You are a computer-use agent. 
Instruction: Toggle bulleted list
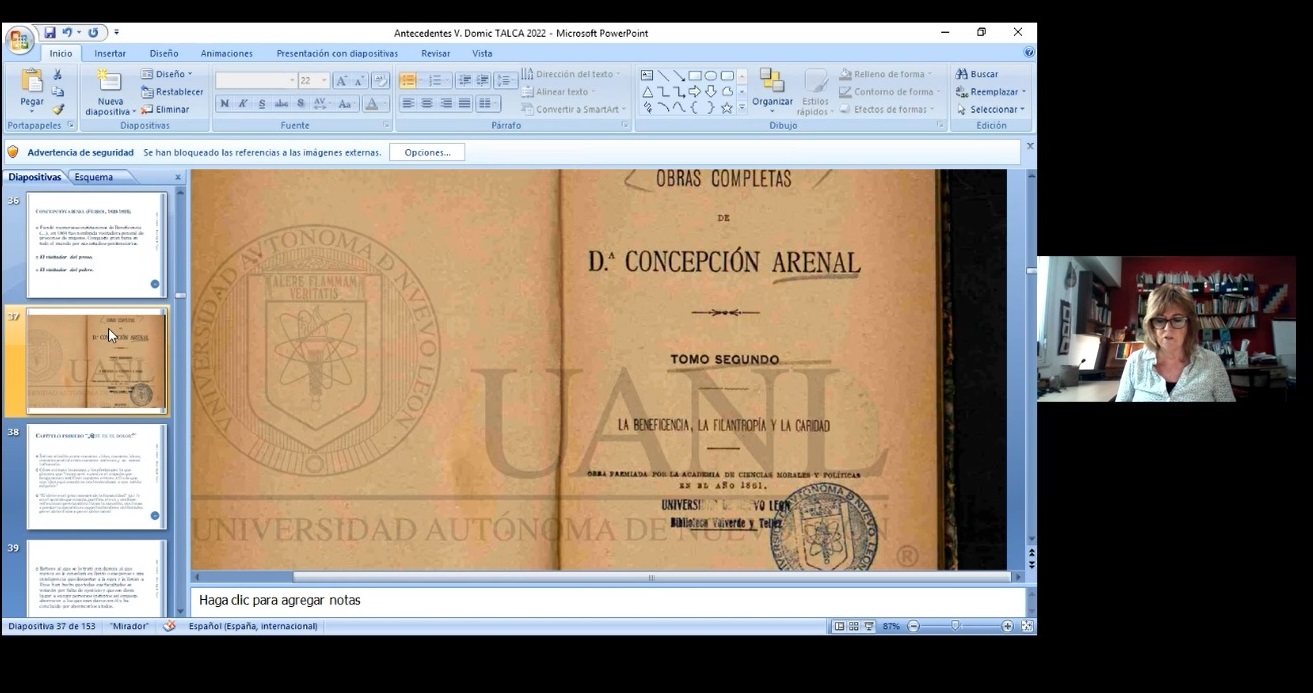pos(408,80)
